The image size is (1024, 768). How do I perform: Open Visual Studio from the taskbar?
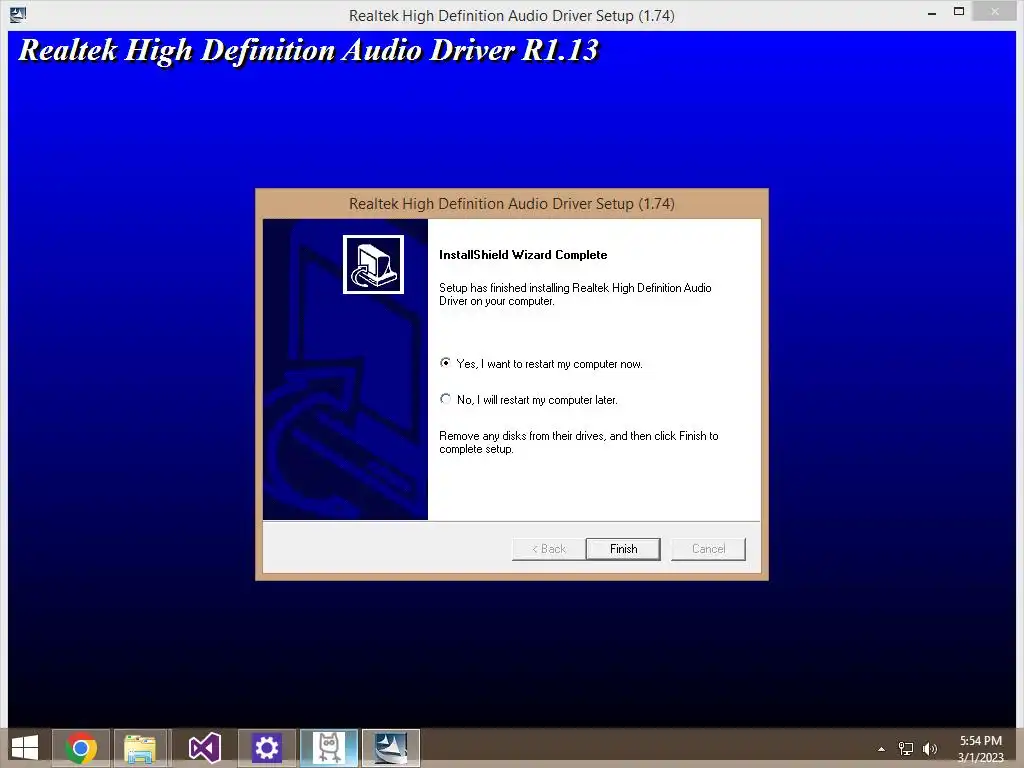[x=204, y=748]
